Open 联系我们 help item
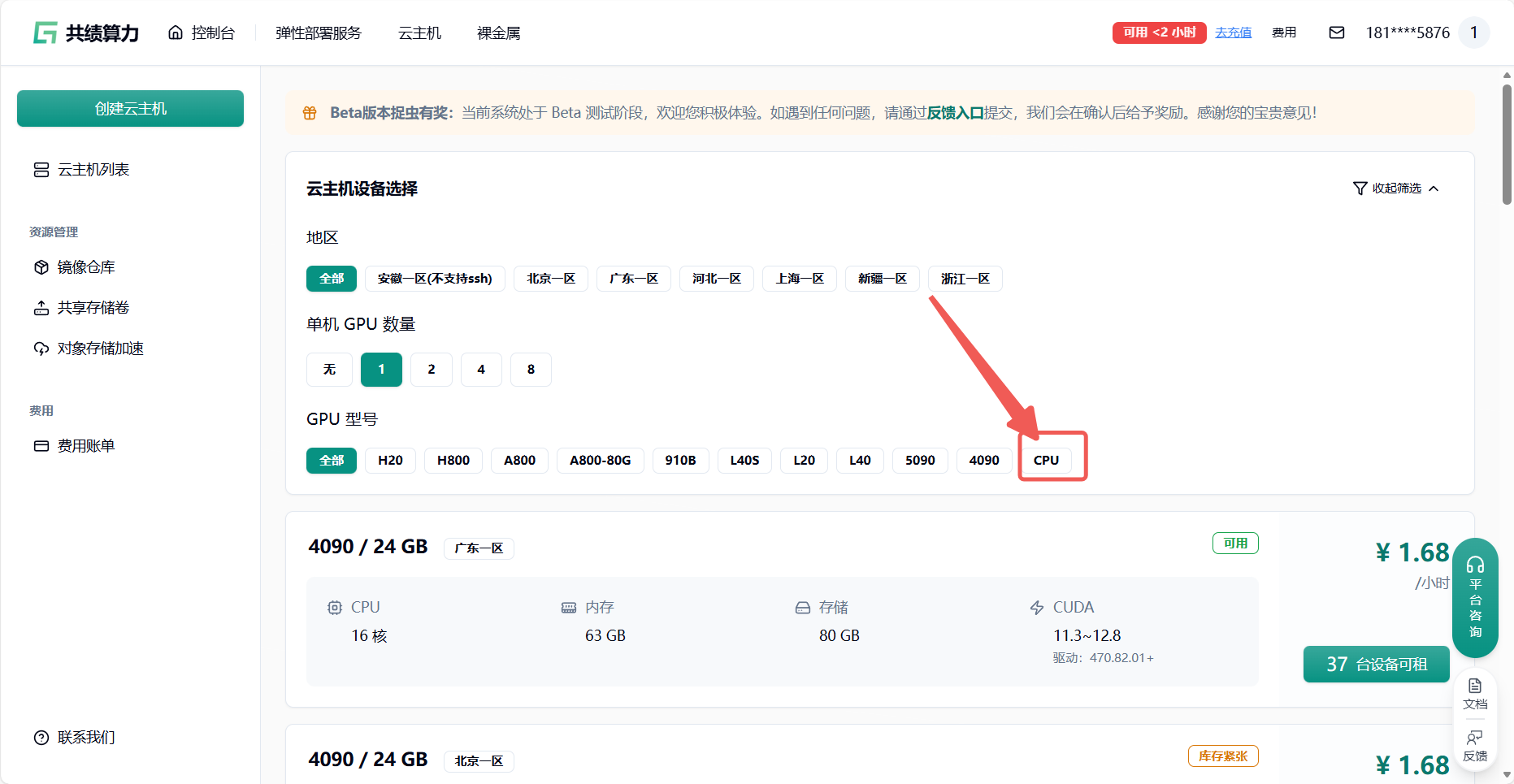This screenshot has width=1514, height=784. pyautogui.click(x=85, y=738)
